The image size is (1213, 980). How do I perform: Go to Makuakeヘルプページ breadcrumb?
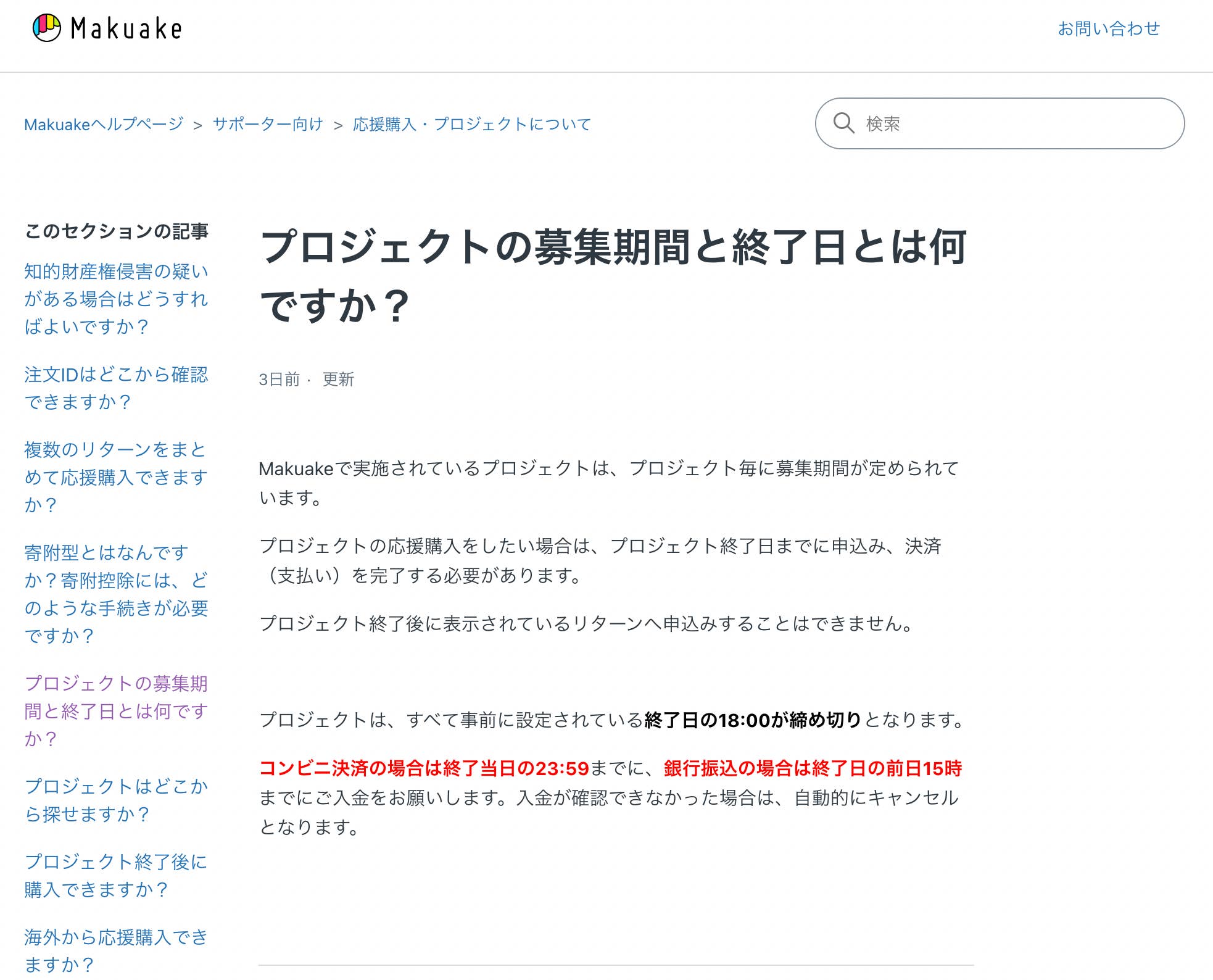click(104, 124)
